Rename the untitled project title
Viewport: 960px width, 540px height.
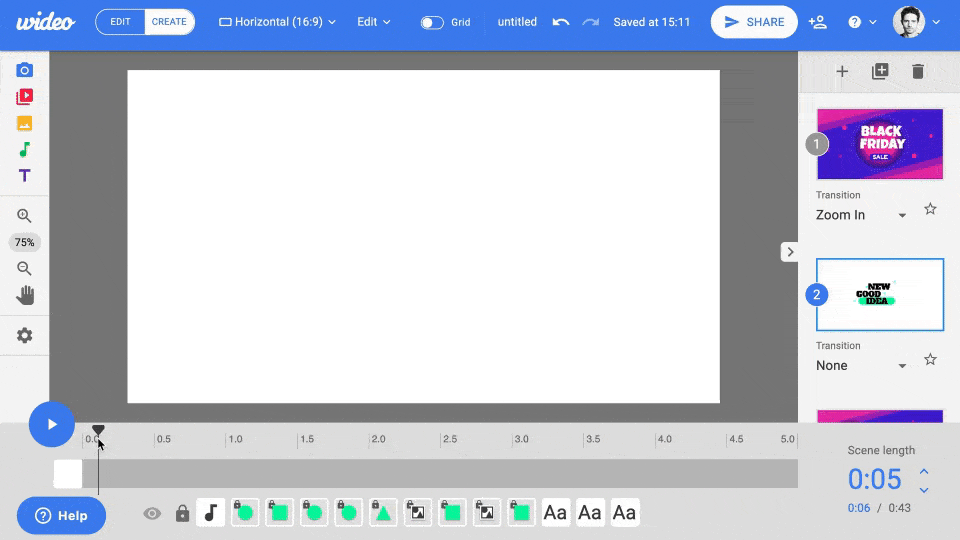(x=517, y=22)
